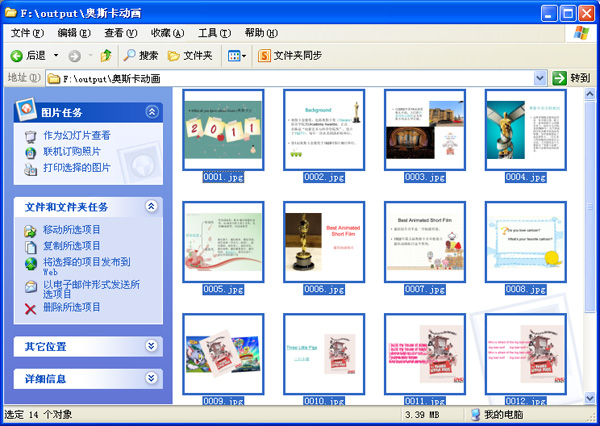Click the red X delete icon

click(30, 309)
